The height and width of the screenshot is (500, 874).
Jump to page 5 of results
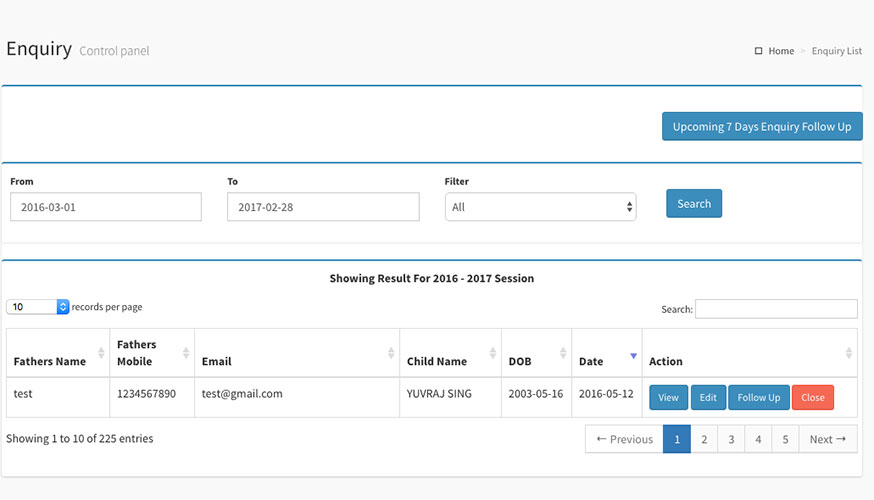[x=785, y=439]
